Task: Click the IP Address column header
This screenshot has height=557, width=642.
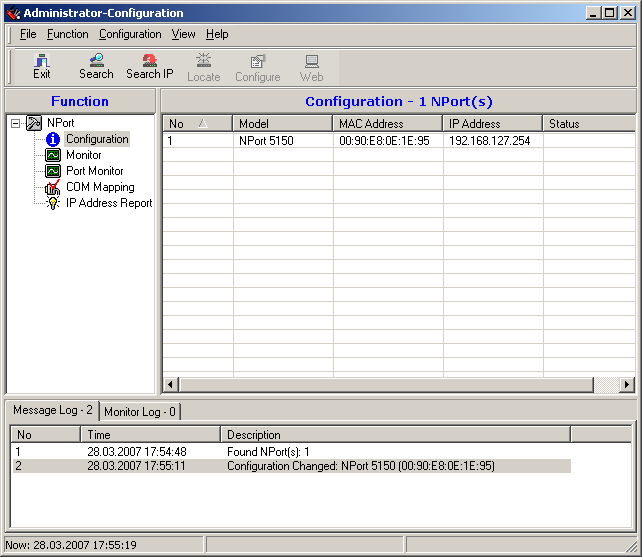Action: coord(492,124)
